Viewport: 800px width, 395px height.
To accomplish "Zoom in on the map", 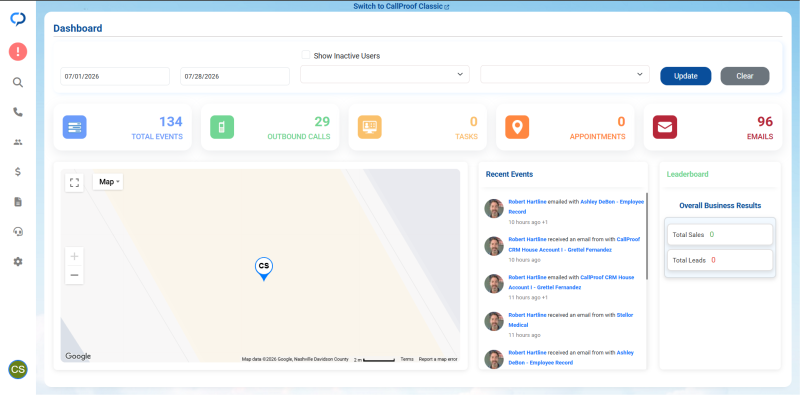I will 74,256.
